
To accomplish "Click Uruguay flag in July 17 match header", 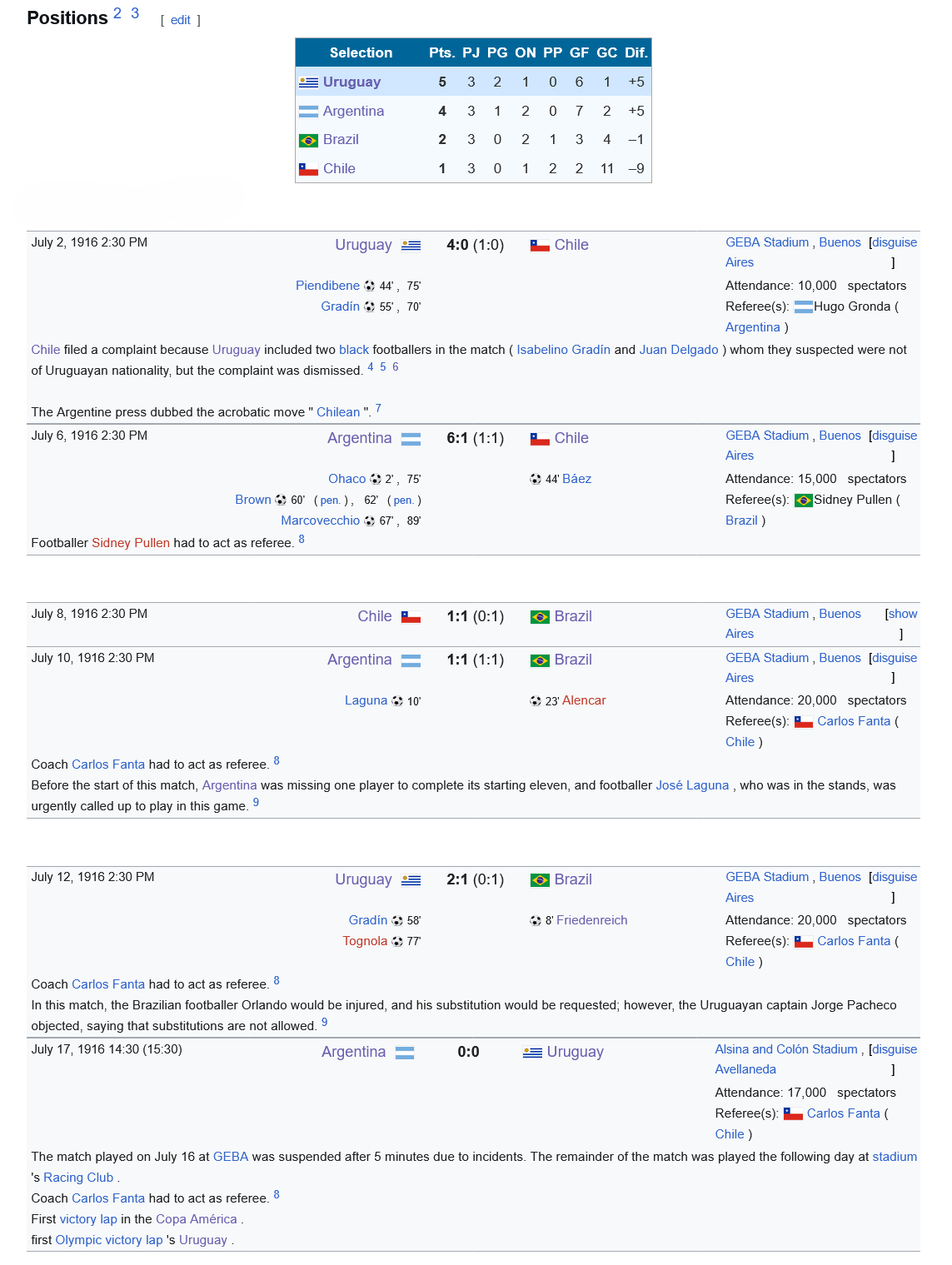I will tap(532, 1053).
